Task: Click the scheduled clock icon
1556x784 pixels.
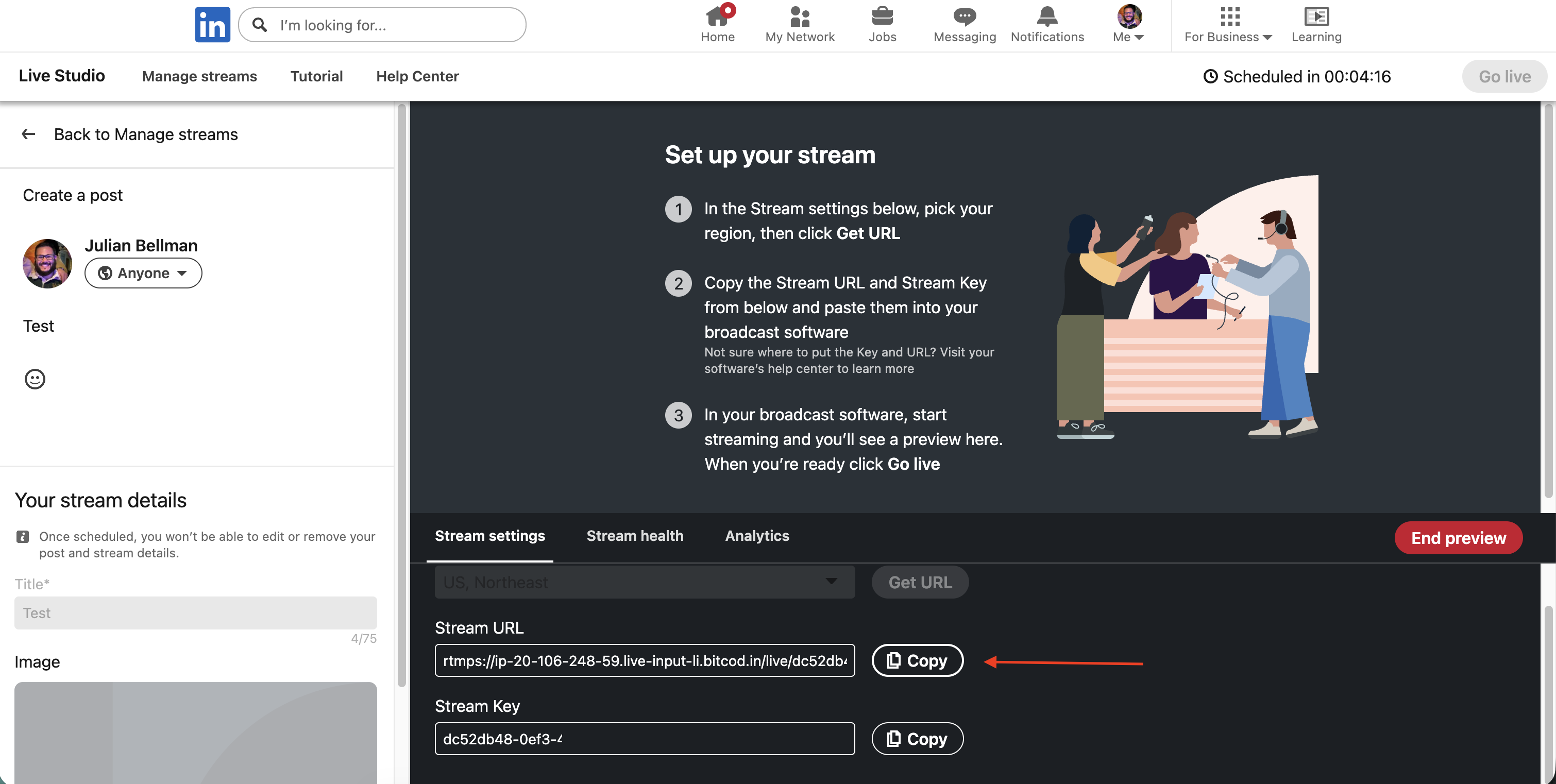Action: pos(1210,76)
